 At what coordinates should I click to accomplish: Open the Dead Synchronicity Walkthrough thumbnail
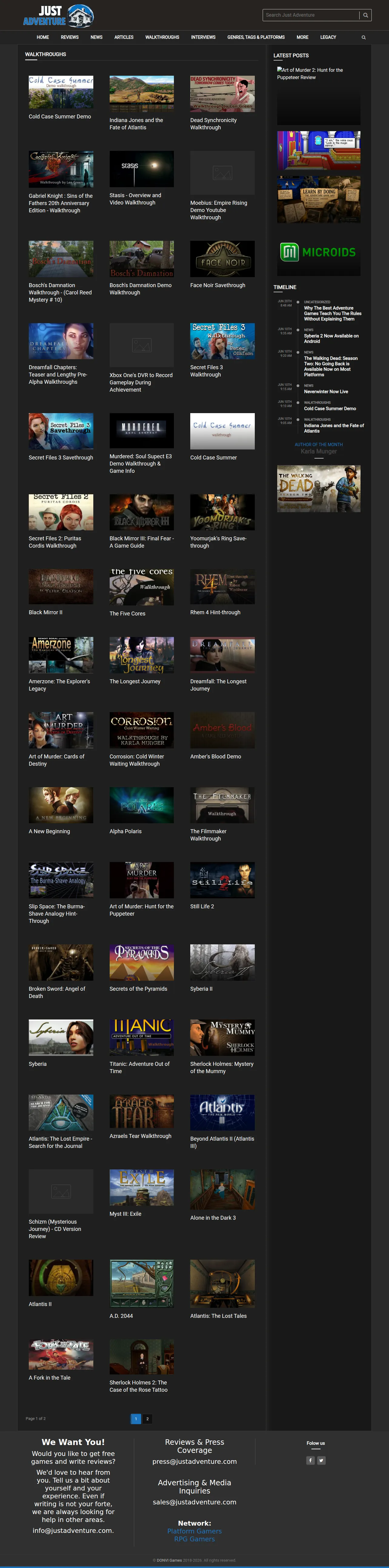pyautogui.click(x=222, y=93)
